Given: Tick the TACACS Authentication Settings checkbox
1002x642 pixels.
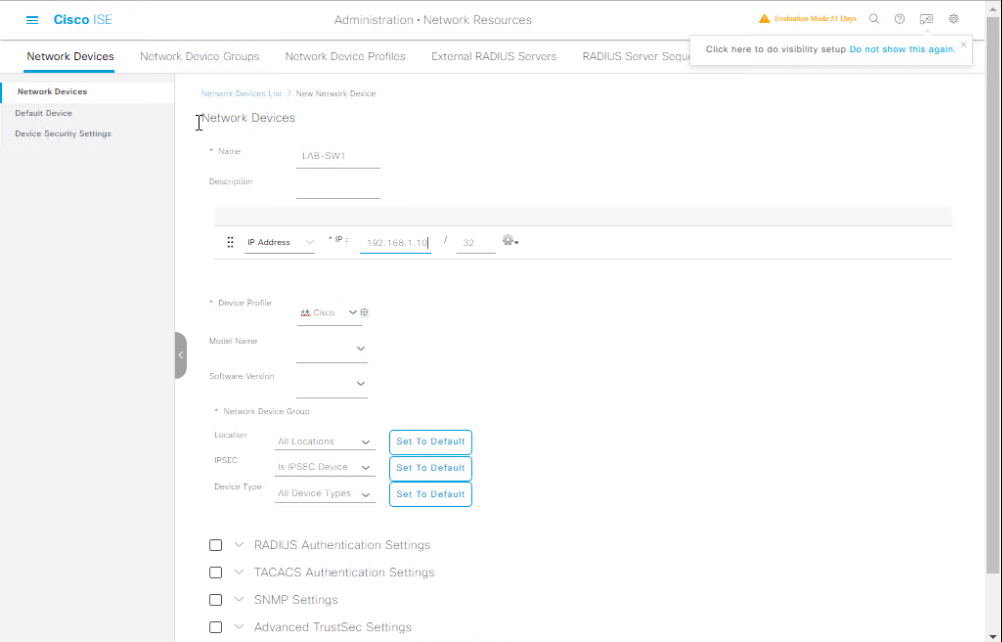Looking at the screenshot, I should tap(215, 573).
